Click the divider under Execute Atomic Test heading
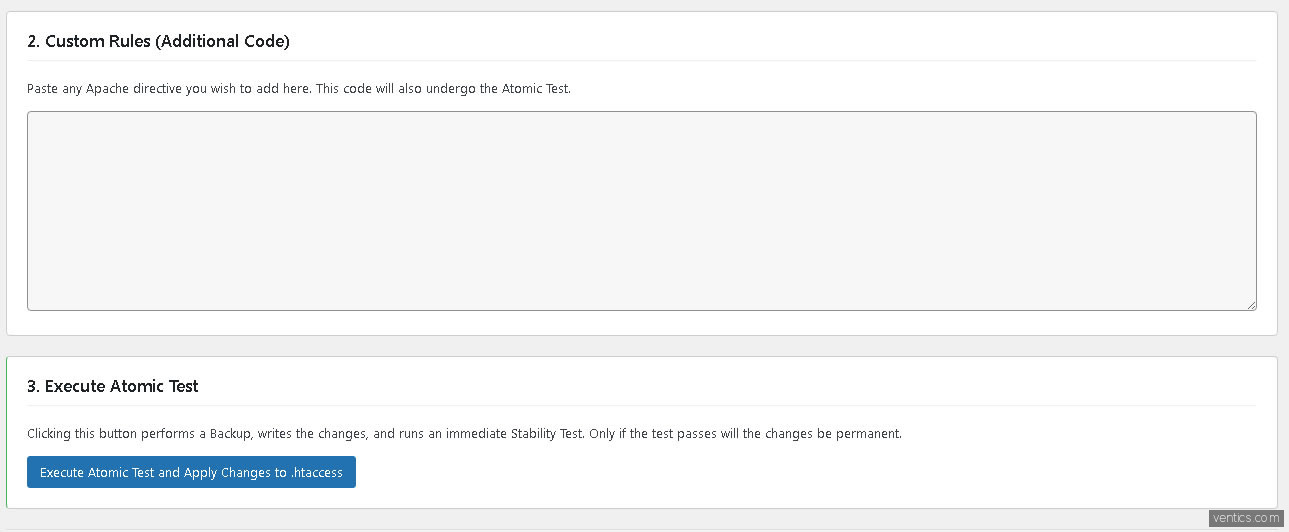 641,406
